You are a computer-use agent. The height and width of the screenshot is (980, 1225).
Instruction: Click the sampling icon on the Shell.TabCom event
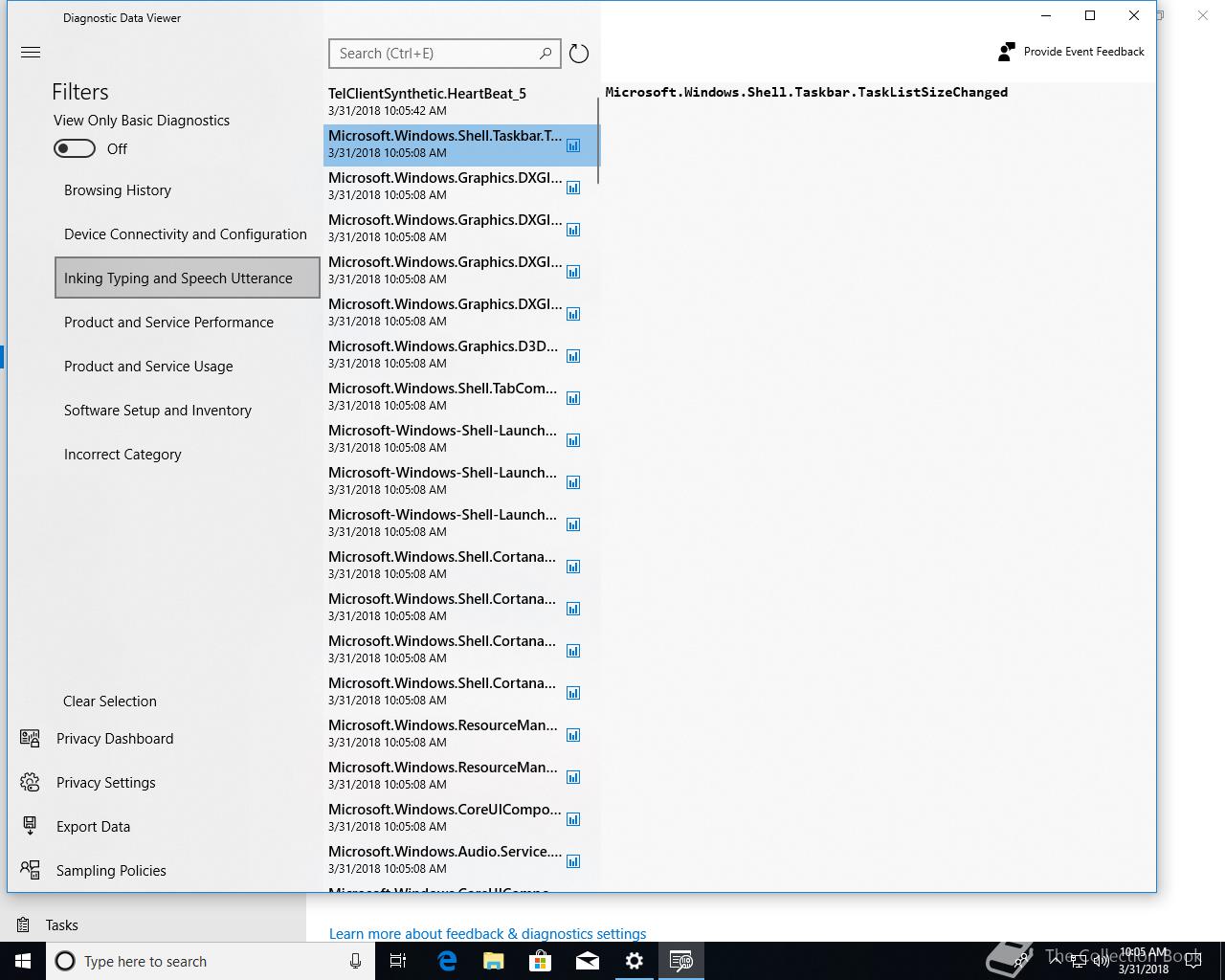(x=573, y=398)
